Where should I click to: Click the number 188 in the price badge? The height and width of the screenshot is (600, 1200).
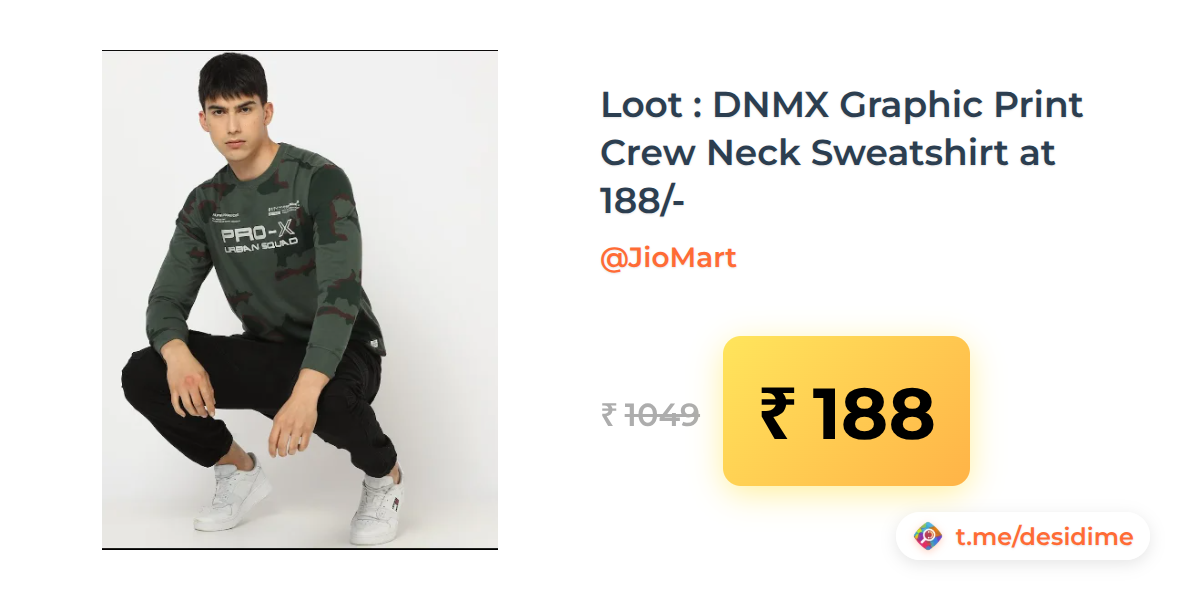(x=874, y=414)
